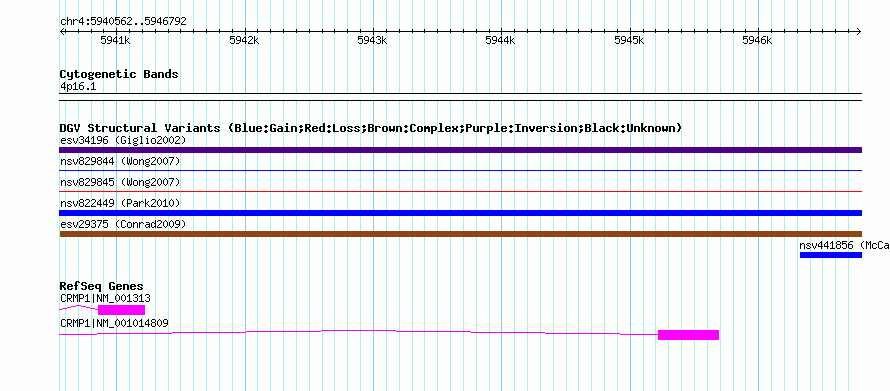Open the nsv829845 (Wong2007) label
The height and width of the screenshot is (391, 890).
click(120, 183)
